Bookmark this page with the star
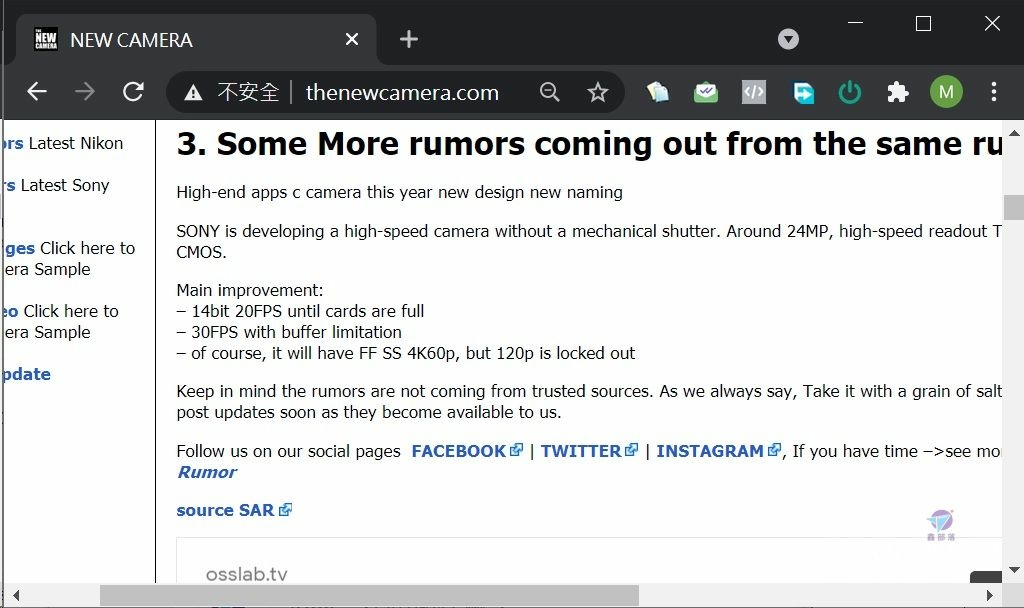This screenshot has width=1024, height=608. (598, 92)
